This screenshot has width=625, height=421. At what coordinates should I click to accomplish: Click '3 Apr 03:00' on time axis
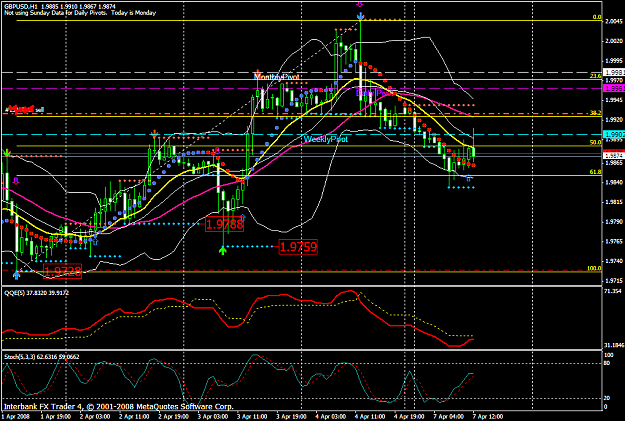(213, 417)
